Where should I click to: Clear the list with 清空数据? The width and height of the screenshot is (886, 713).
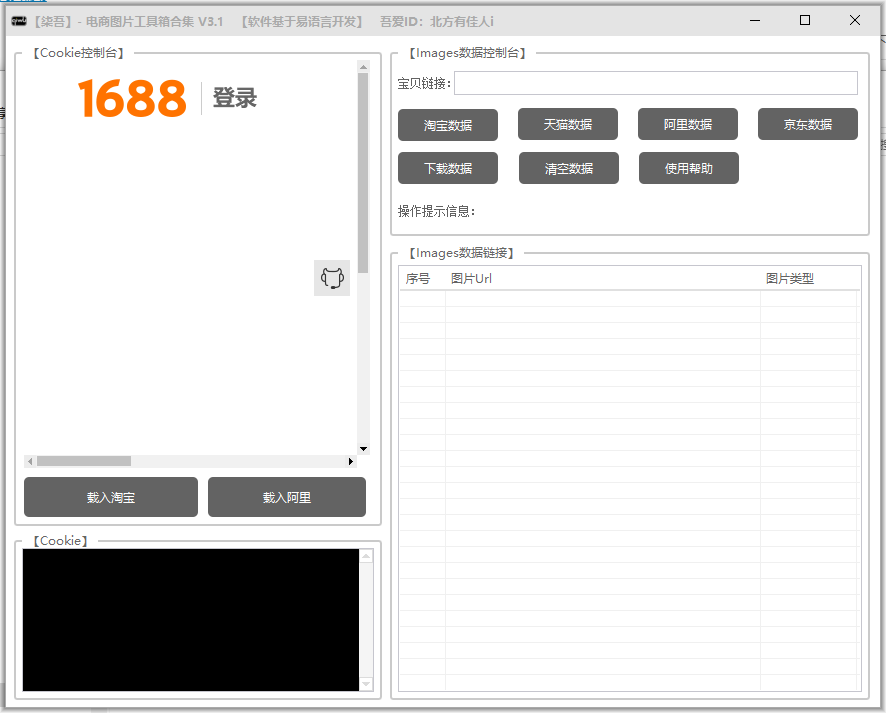pos(568,168)
